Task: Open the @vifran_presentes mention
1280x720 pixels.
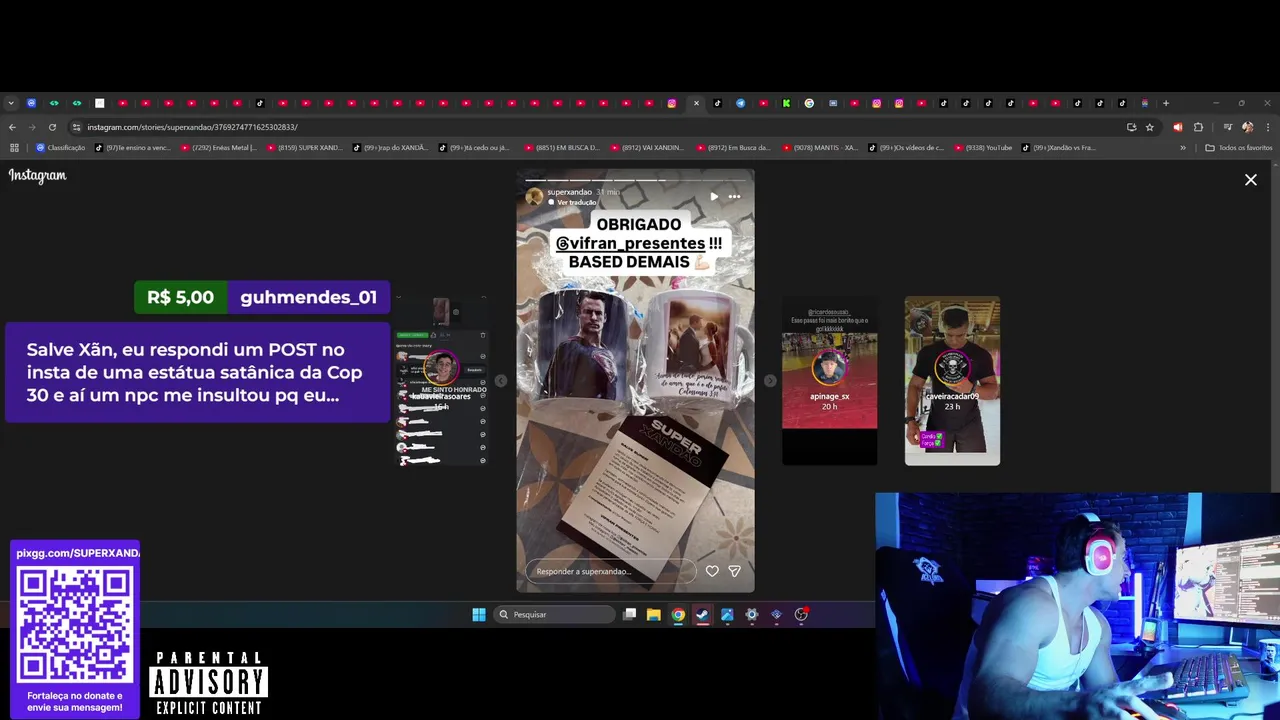Action: click(631, 243)
